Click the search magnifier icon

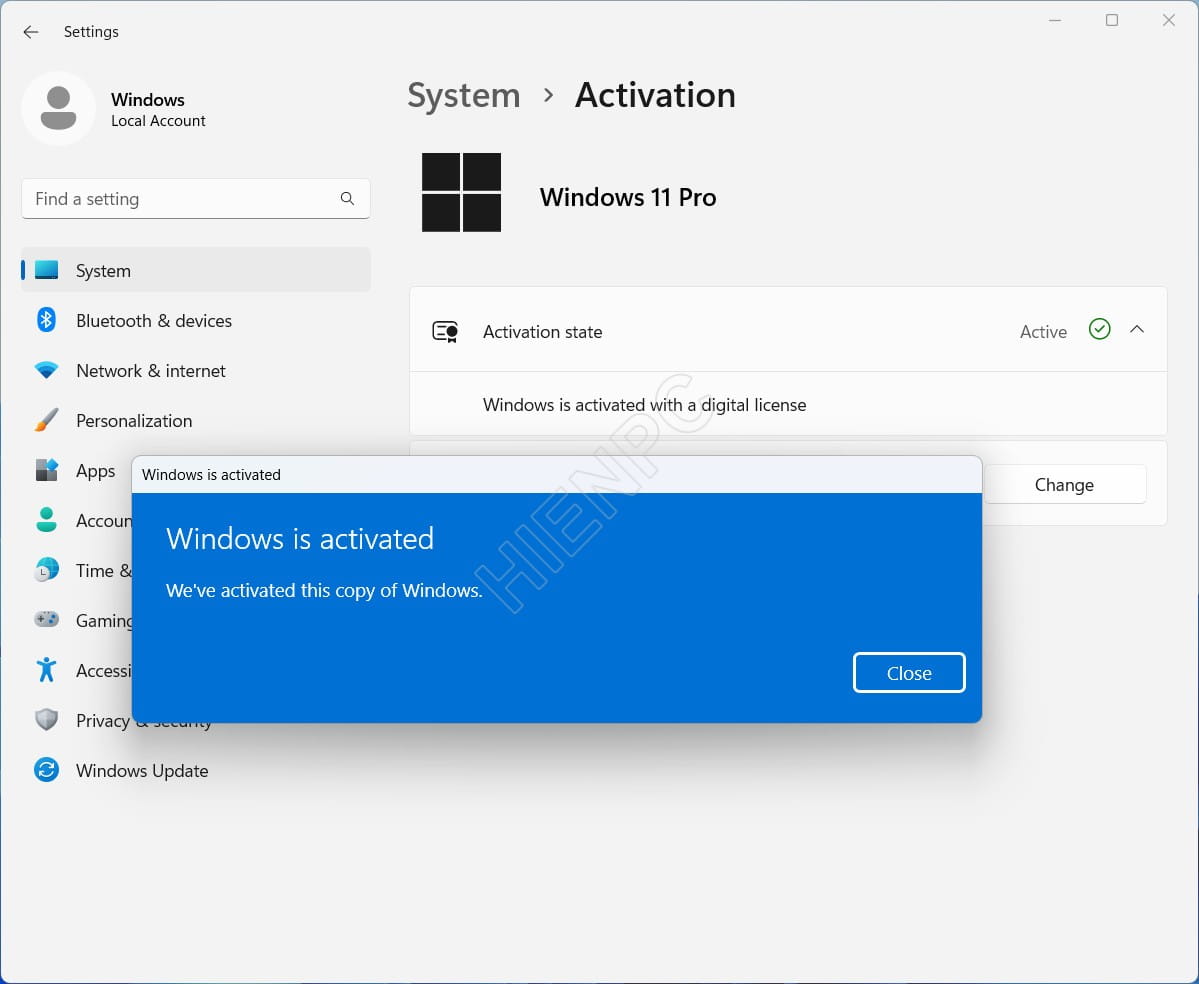[x=347, y=199]
